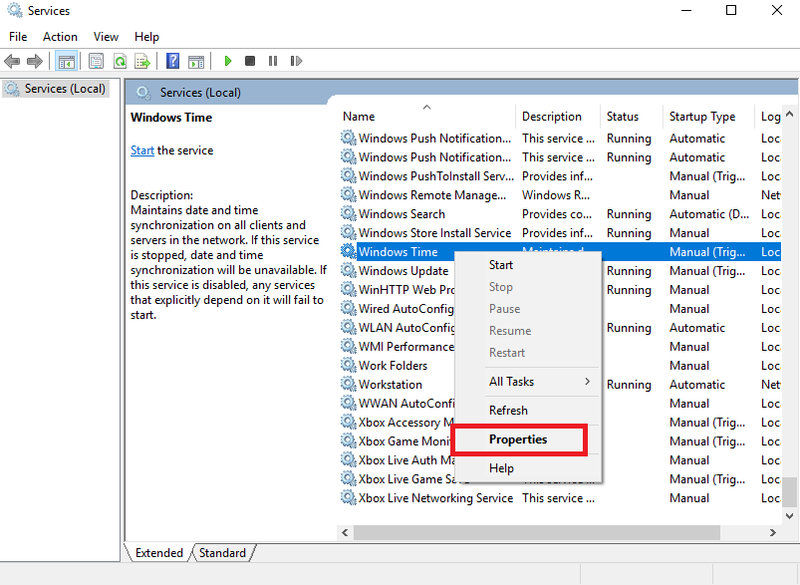Sort by the Status column header

tap(632, 117)
